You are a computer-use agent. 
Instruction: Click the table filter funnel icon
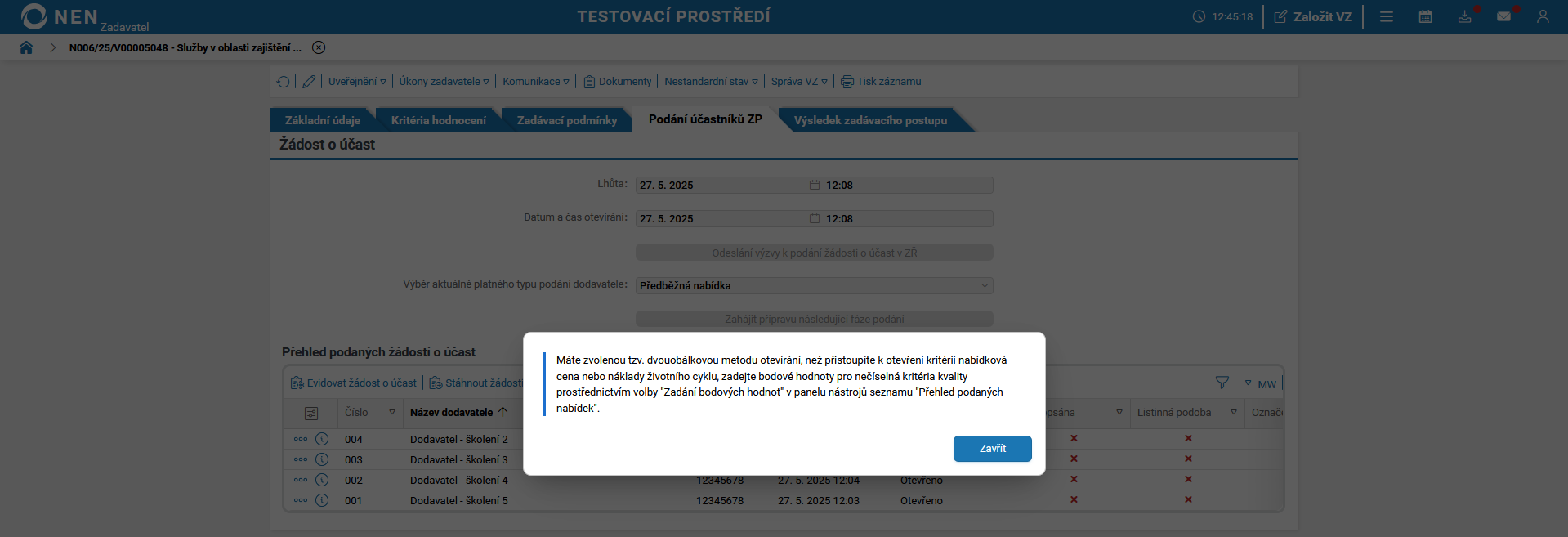pos(1222,383)
